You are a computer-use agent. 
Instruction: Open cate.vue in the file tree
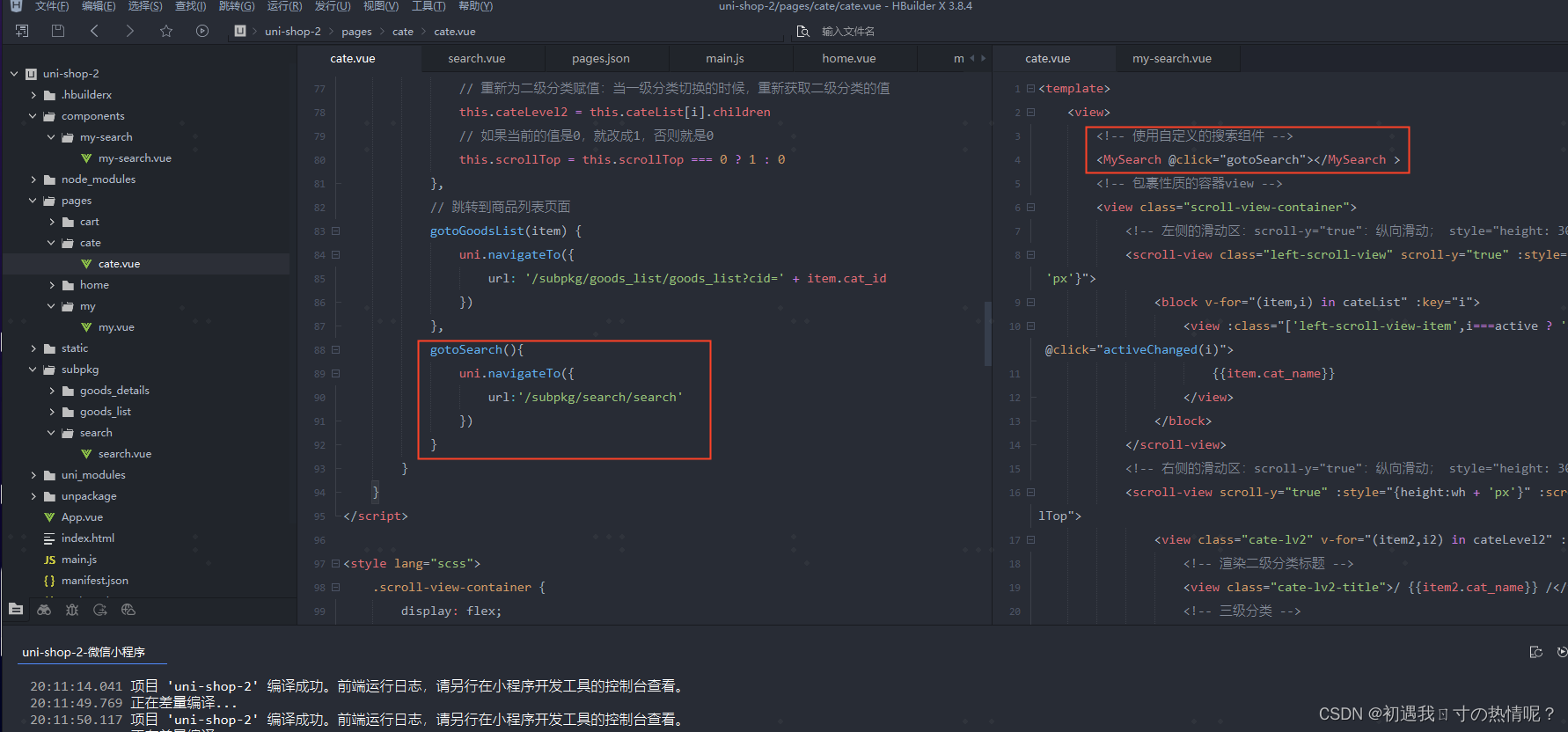click(119, 264)
